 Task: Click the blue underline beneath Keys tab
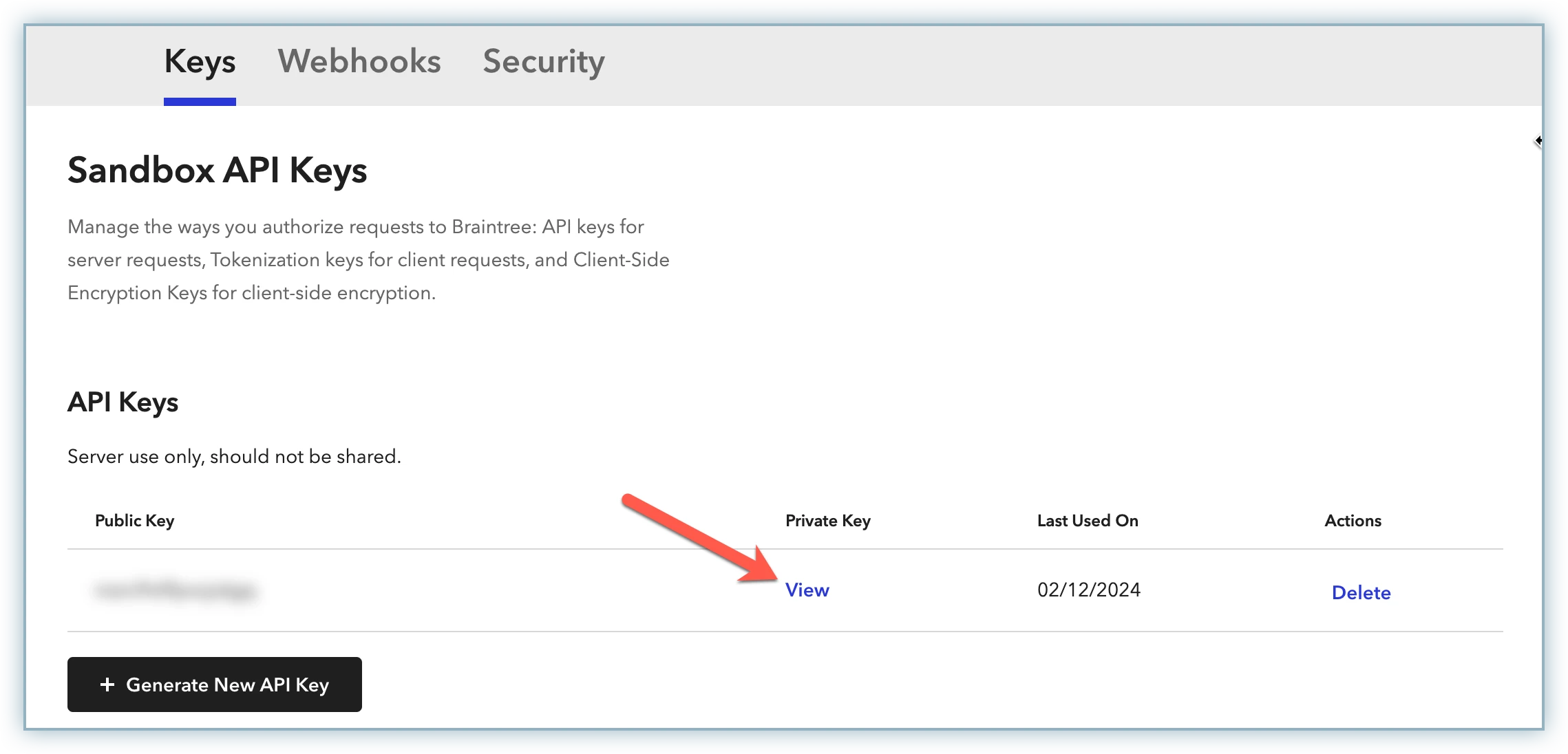(200, 102)
